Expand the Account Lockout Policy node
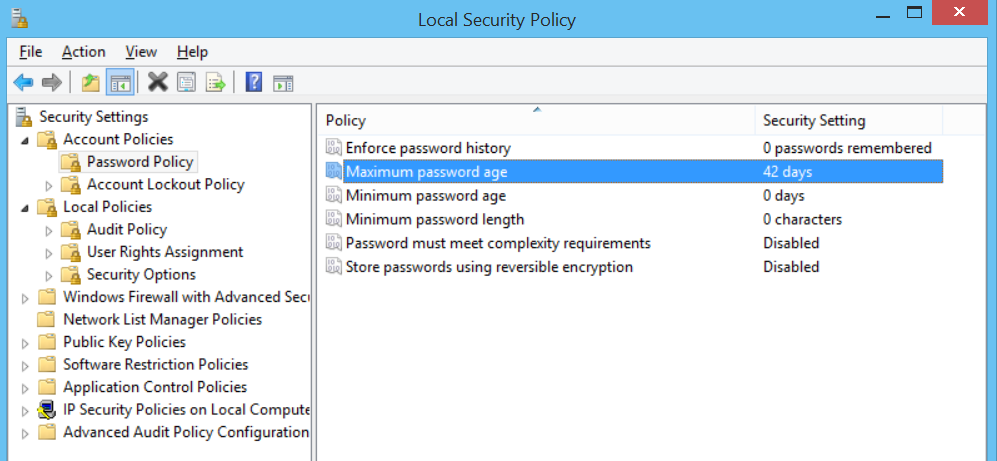The width and height of the screenshot is (997, 461). click(49, 185)
